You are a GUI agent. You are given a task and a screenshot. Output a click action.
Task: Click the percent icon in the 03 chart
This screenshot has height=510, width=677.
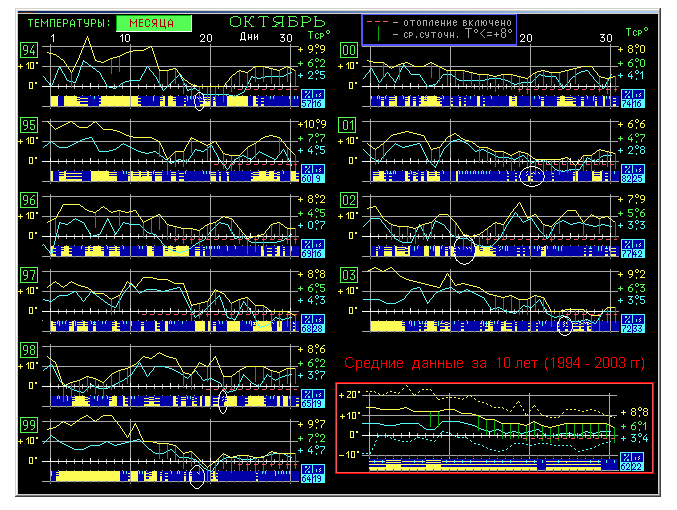627,319
